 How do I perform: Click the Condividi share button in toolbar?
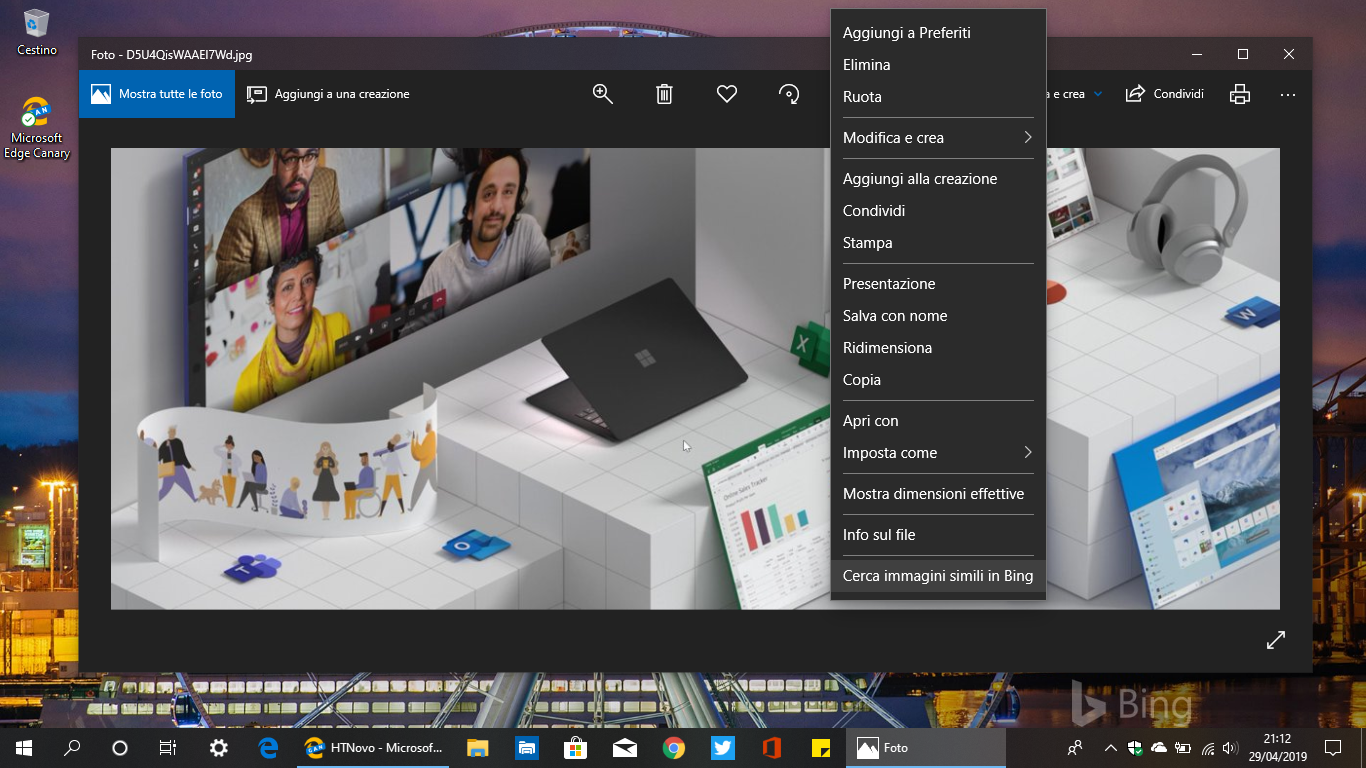click(x=1165, y=94)
